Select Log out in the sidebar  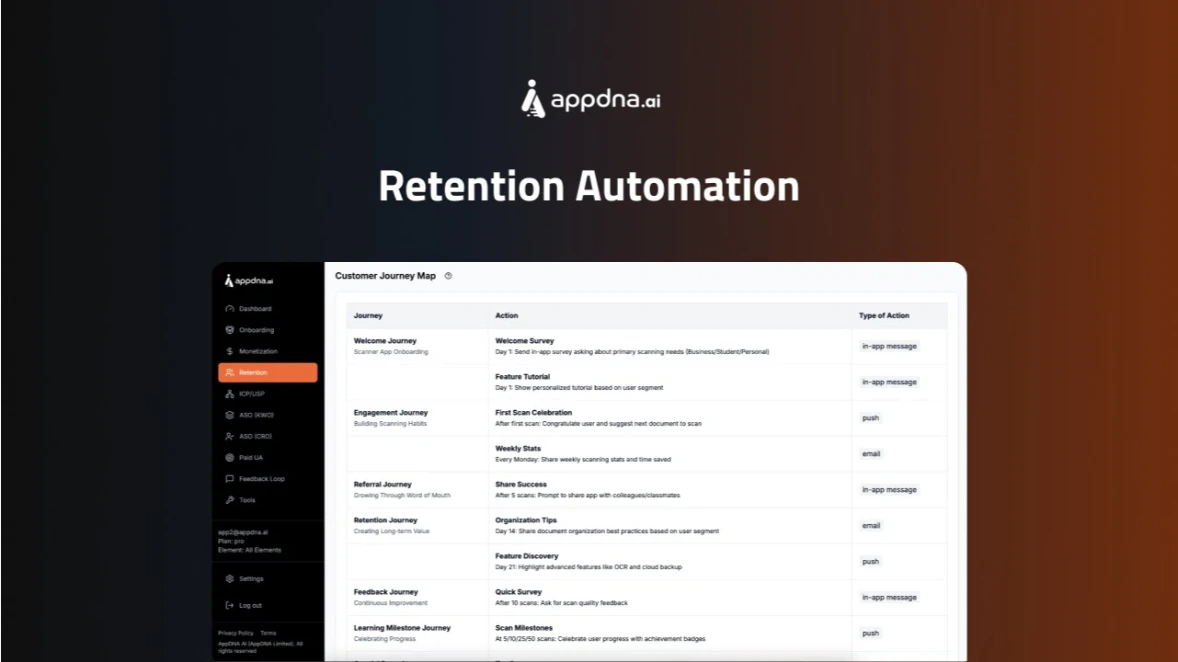point(247,605)
